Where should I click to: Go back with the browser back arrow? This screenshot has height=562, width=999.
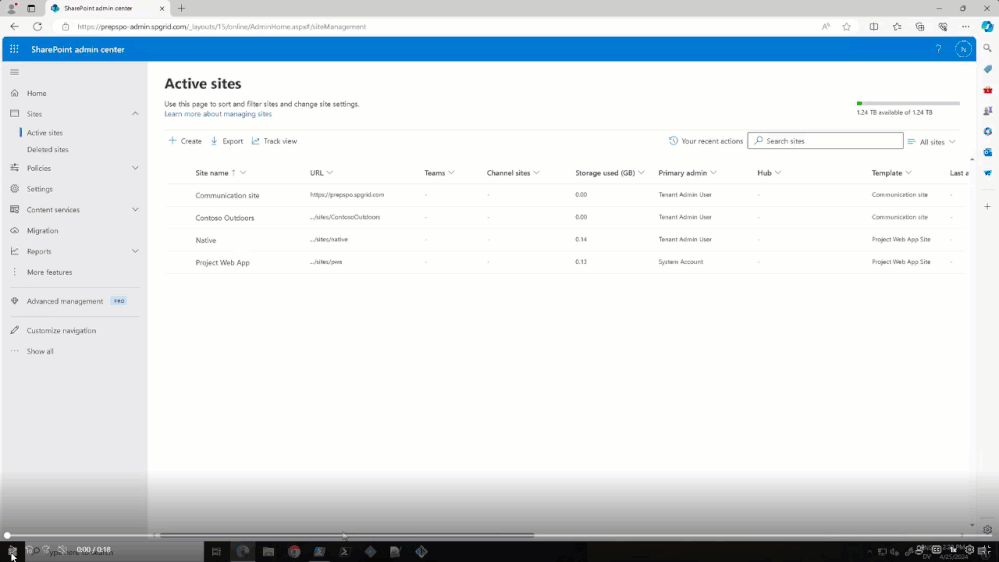pyautogui.click(x=15, y=27)
